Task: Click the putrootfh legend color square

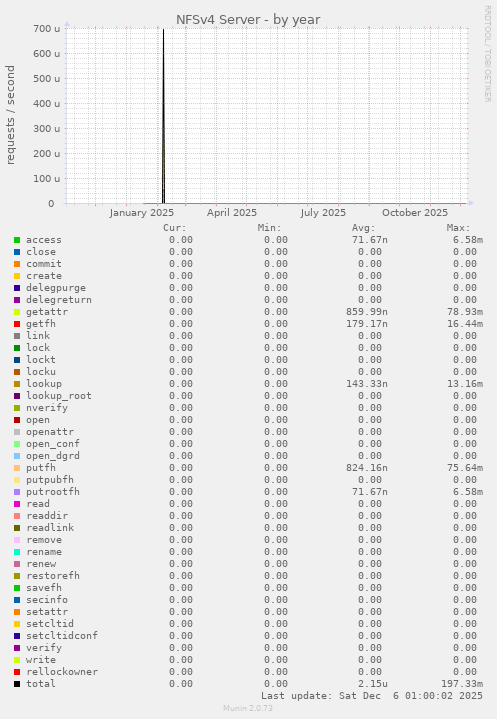Action: pyautogui.click(x=17, y=492)
